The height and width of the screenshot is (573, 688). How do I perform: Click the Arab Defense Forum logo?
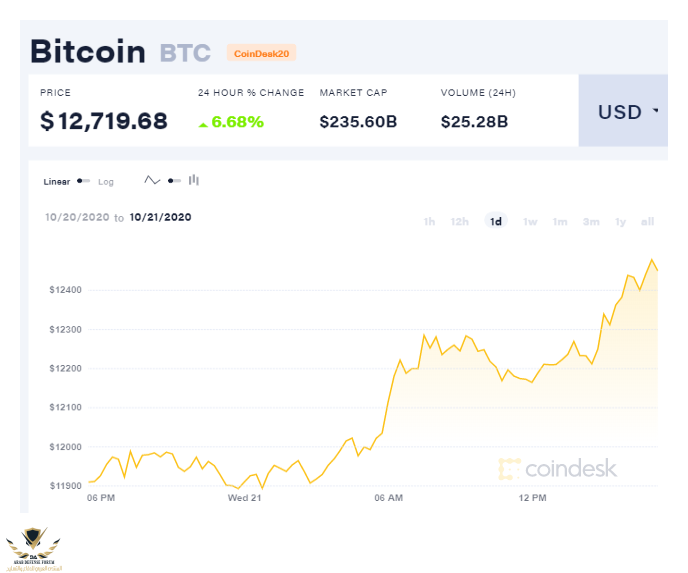(x=33, y=549)
